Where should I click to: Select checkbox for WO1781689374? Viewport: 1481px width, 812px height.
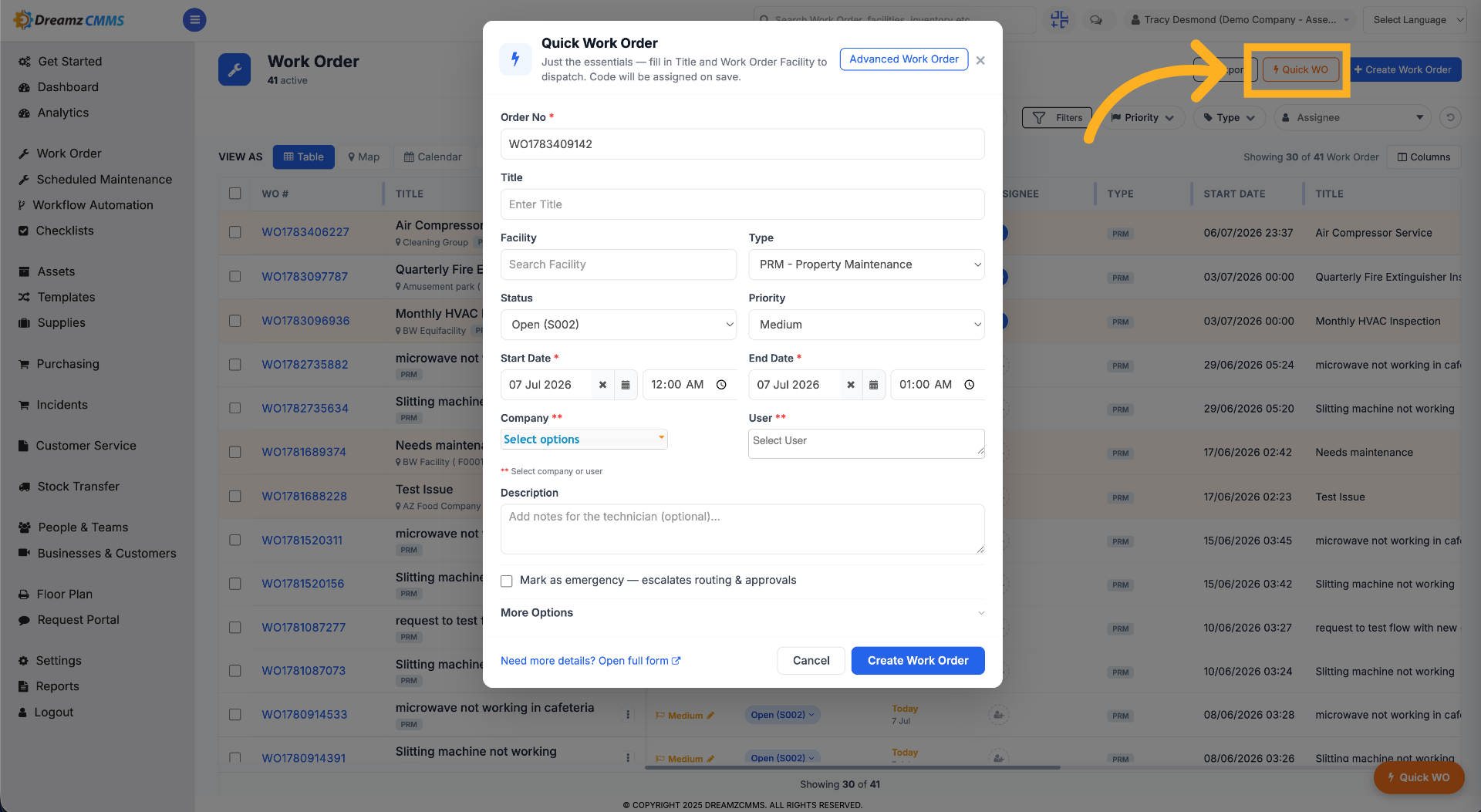[x=235, y=452]
